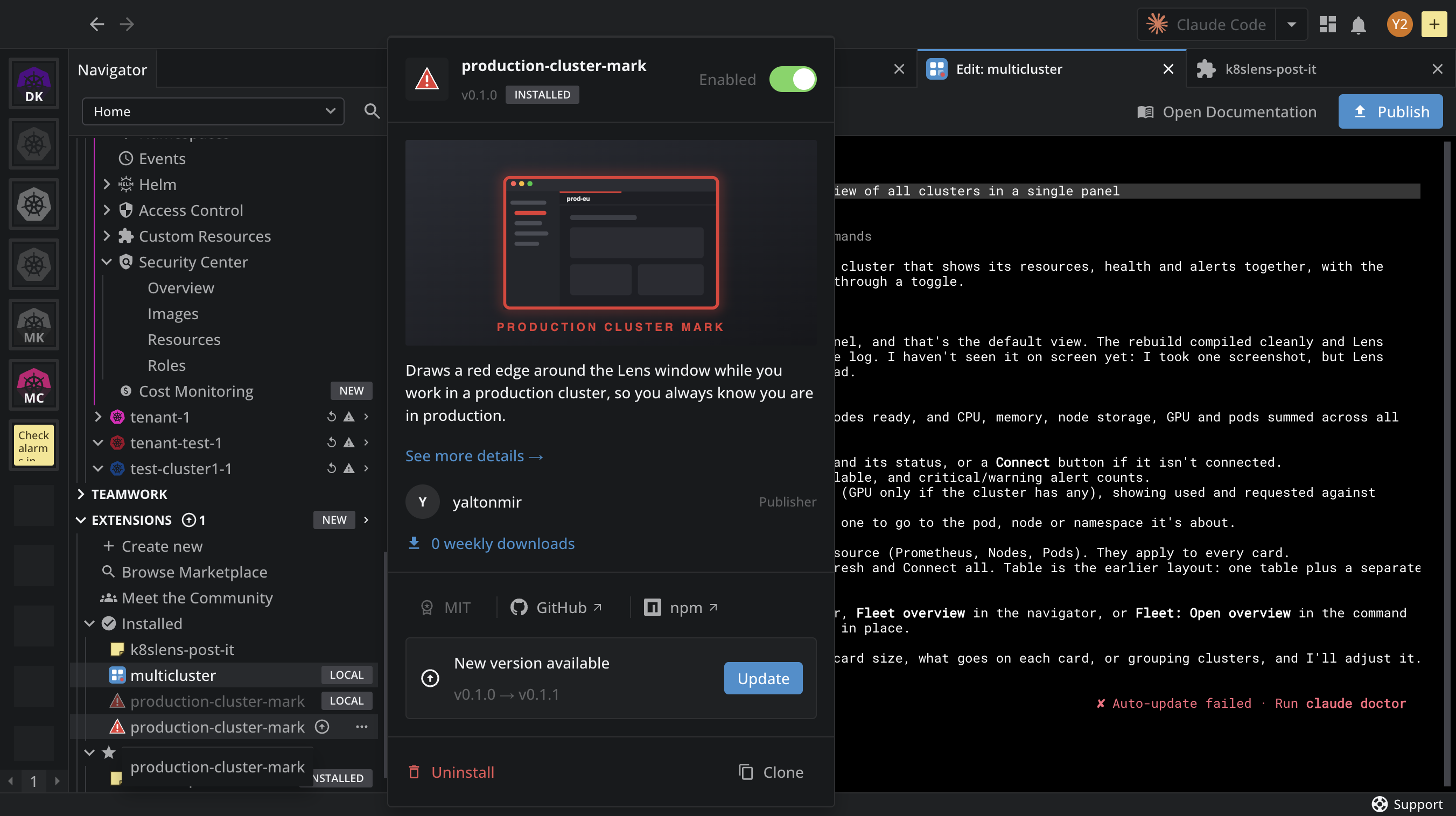Click the reconnect icon for tenant-1

pos(331,417)
